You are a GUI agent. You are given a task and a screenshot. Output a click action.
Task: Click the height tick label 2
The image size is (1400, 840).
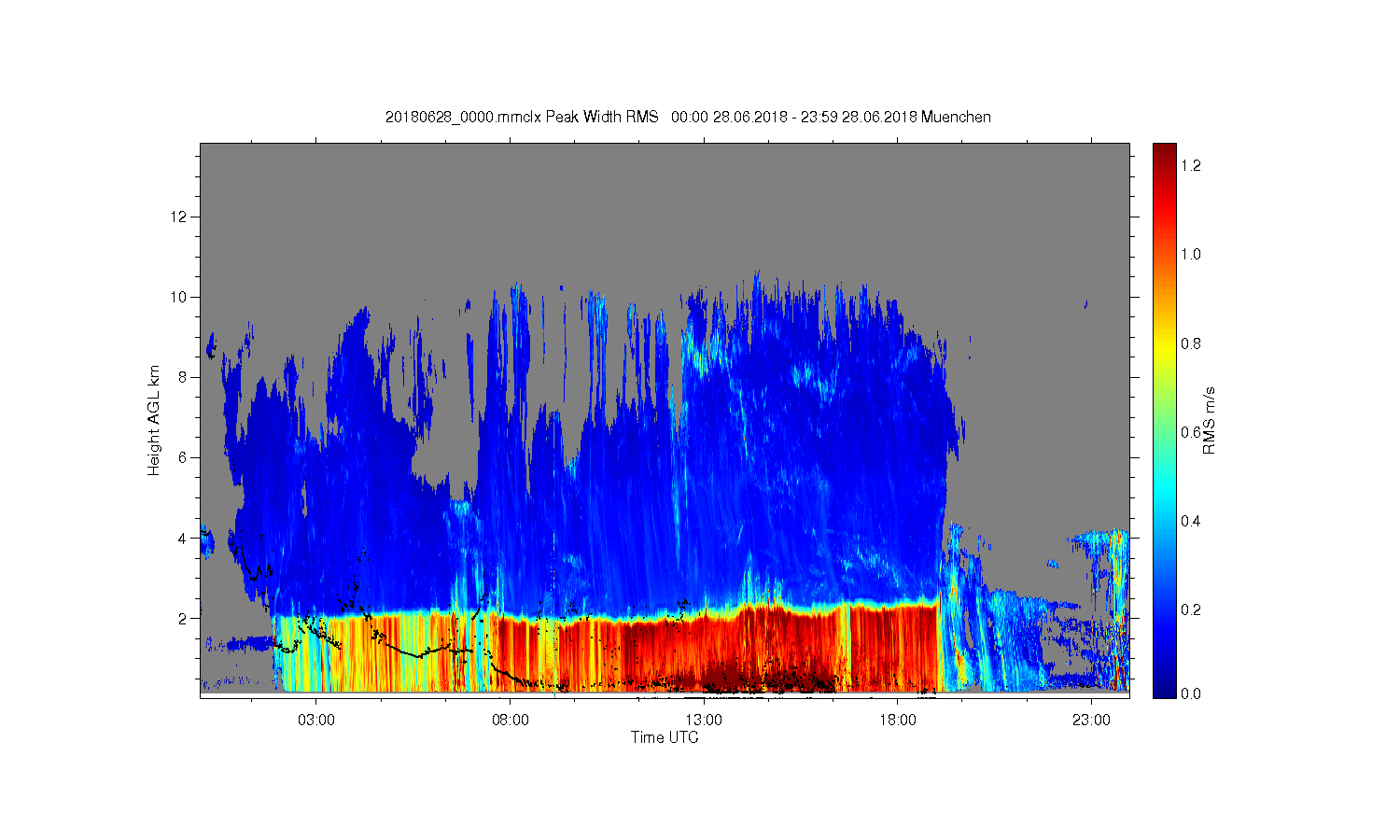point(183,618)
